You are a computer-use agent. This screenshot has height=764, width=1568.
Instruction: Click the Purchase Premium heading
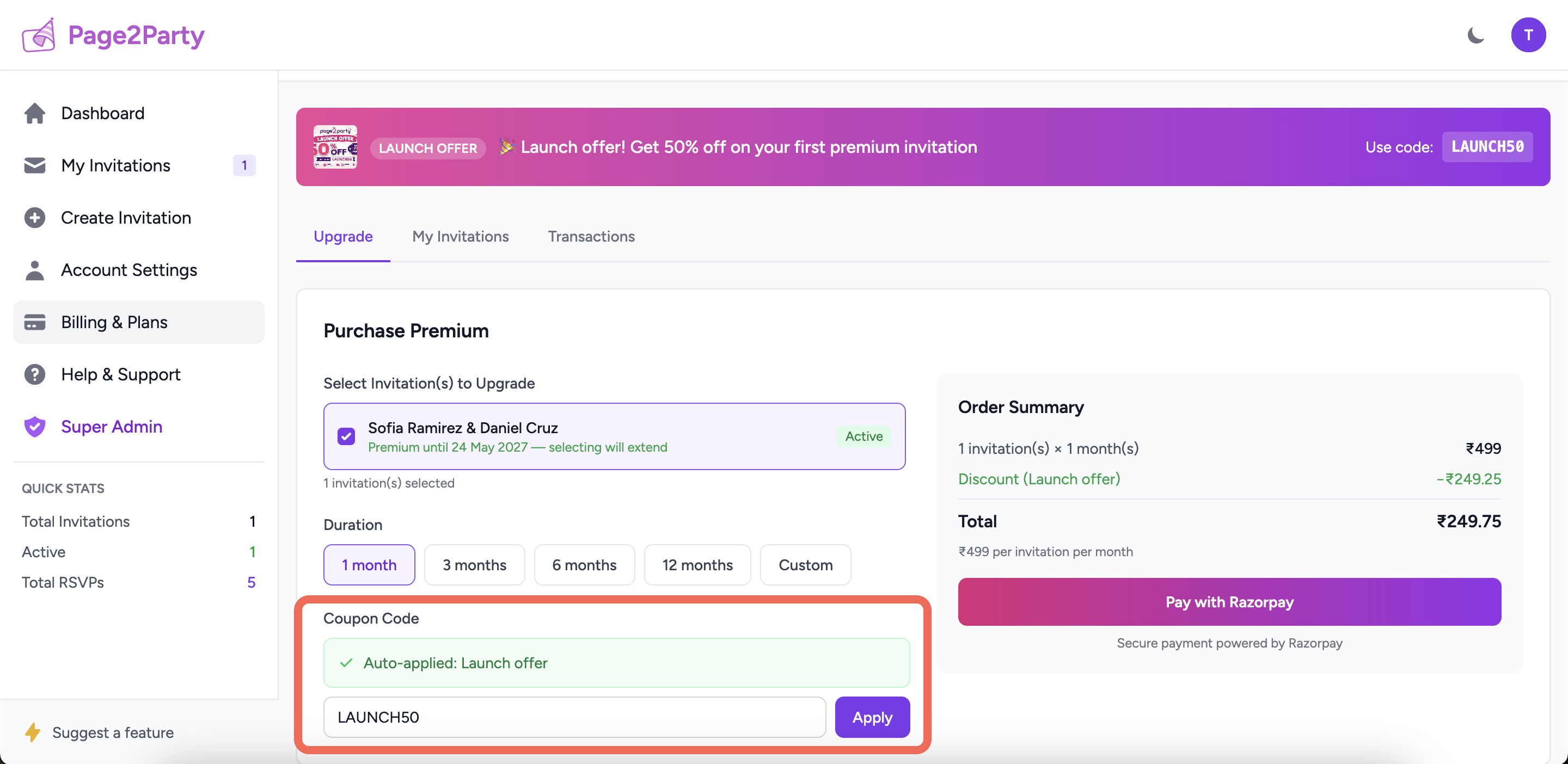tap(406, 331)
